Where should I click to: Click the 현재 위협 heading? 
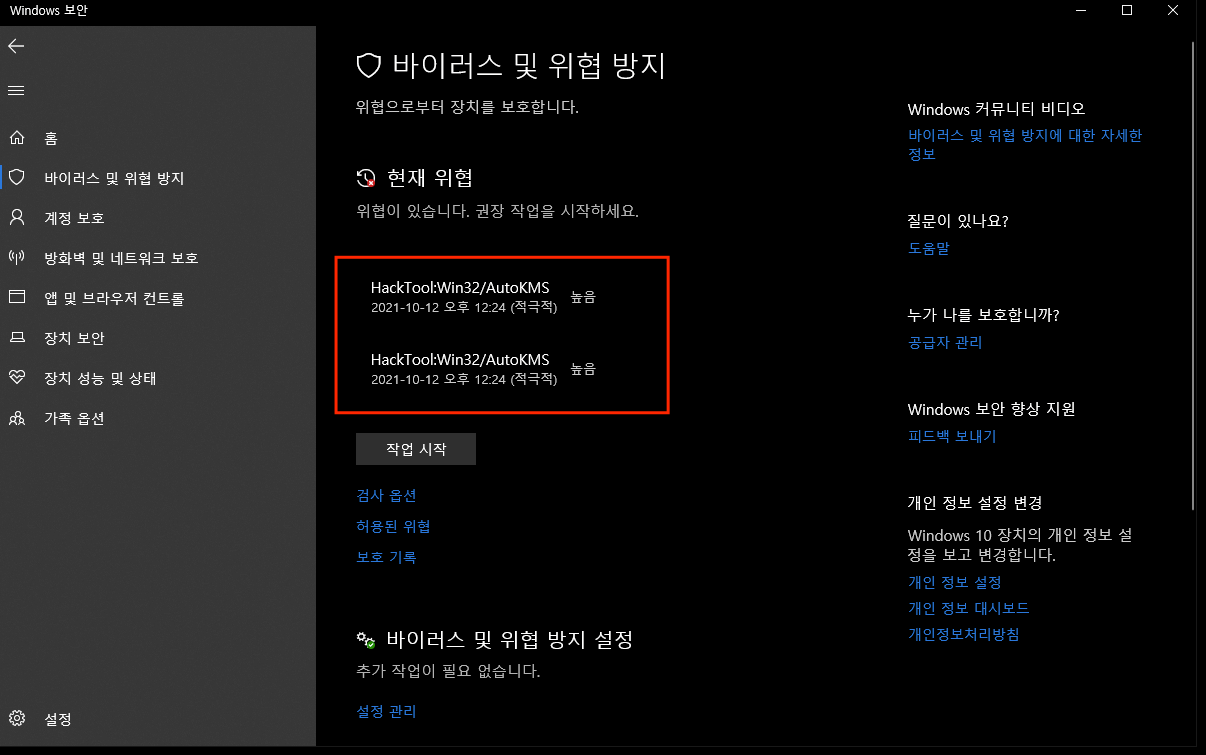click(x=430, y=179)
